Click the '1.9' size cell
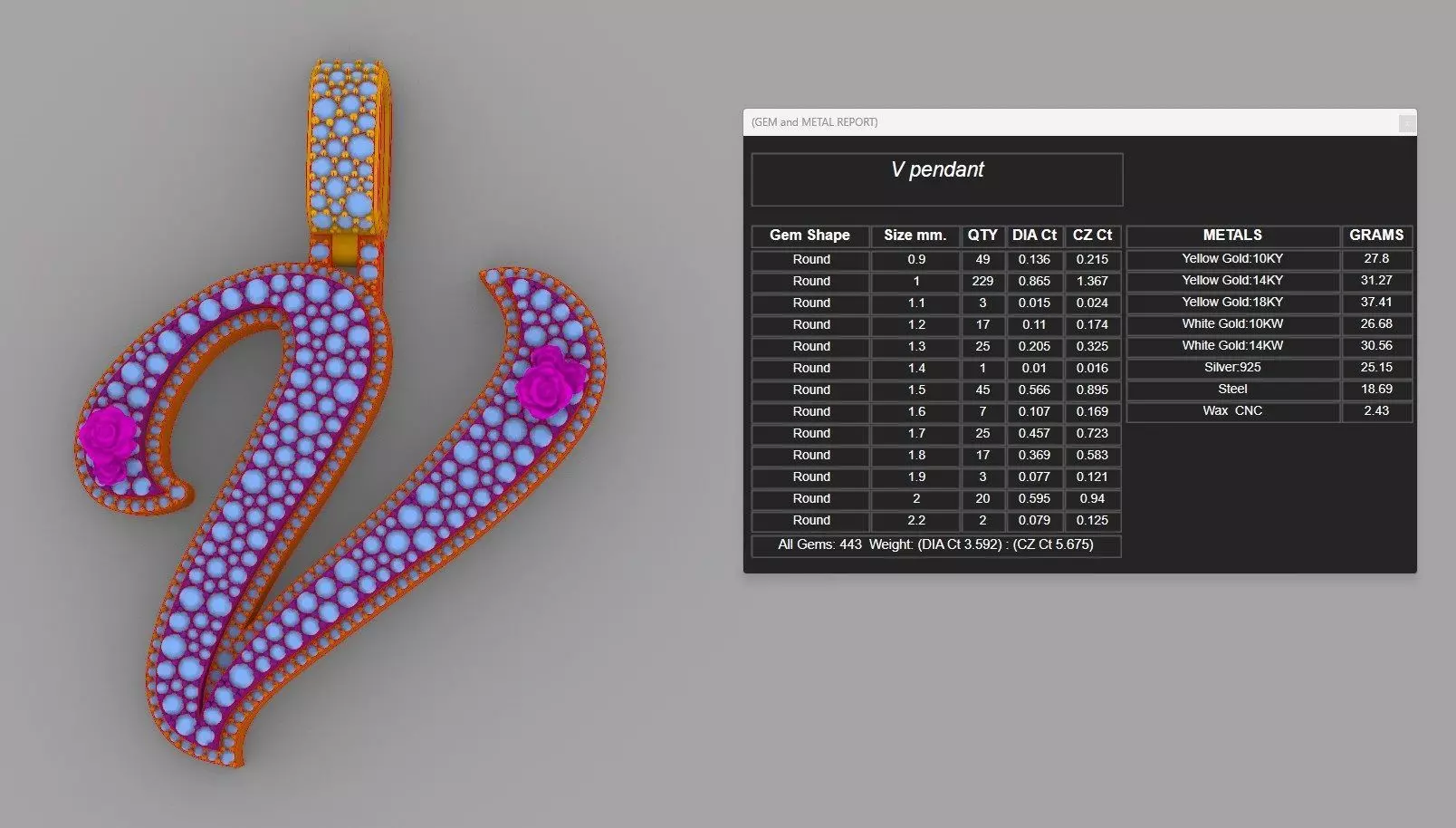 pos(915,477)
